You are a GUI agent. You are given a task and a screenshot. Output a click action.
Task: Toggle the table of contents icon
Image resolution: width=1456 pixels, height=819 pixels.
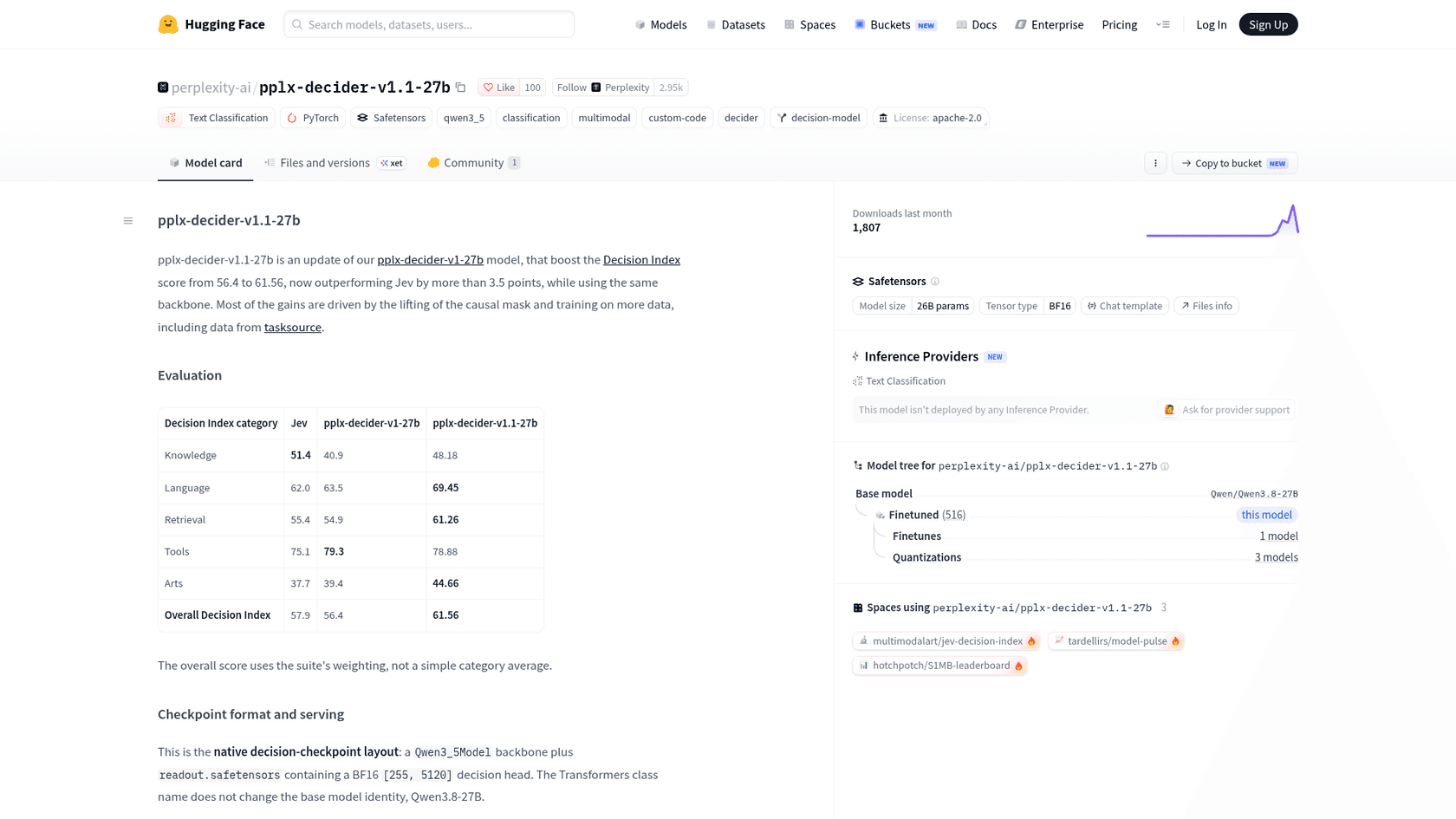pos(128,221)
